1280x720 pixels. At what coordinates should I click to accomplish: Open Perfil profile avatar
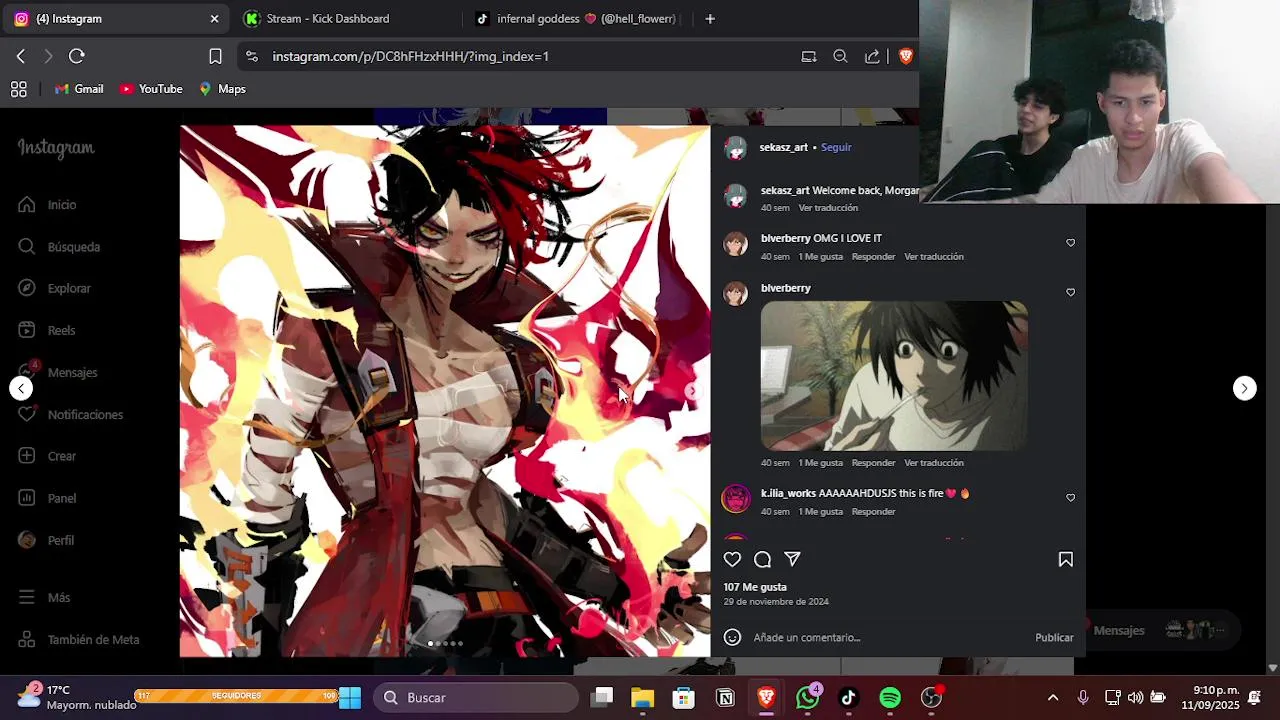[27, 540]
